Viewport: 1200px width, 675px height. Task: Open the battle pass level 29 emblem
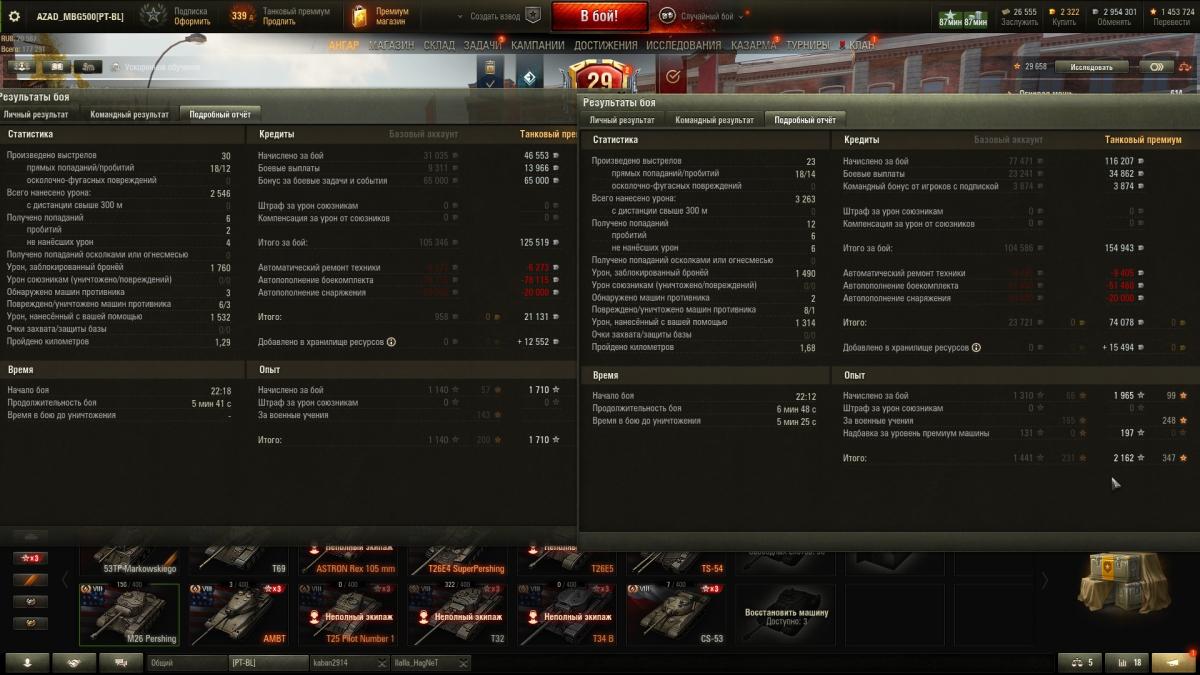[x=600, y=75]
